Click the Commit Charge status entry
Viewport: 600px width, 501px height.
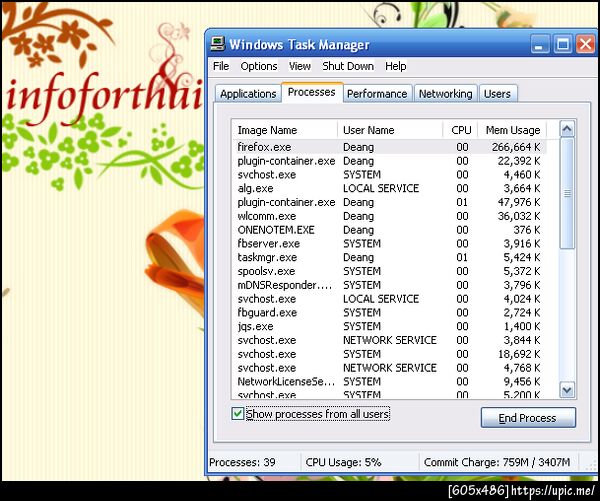pos(497,462)
